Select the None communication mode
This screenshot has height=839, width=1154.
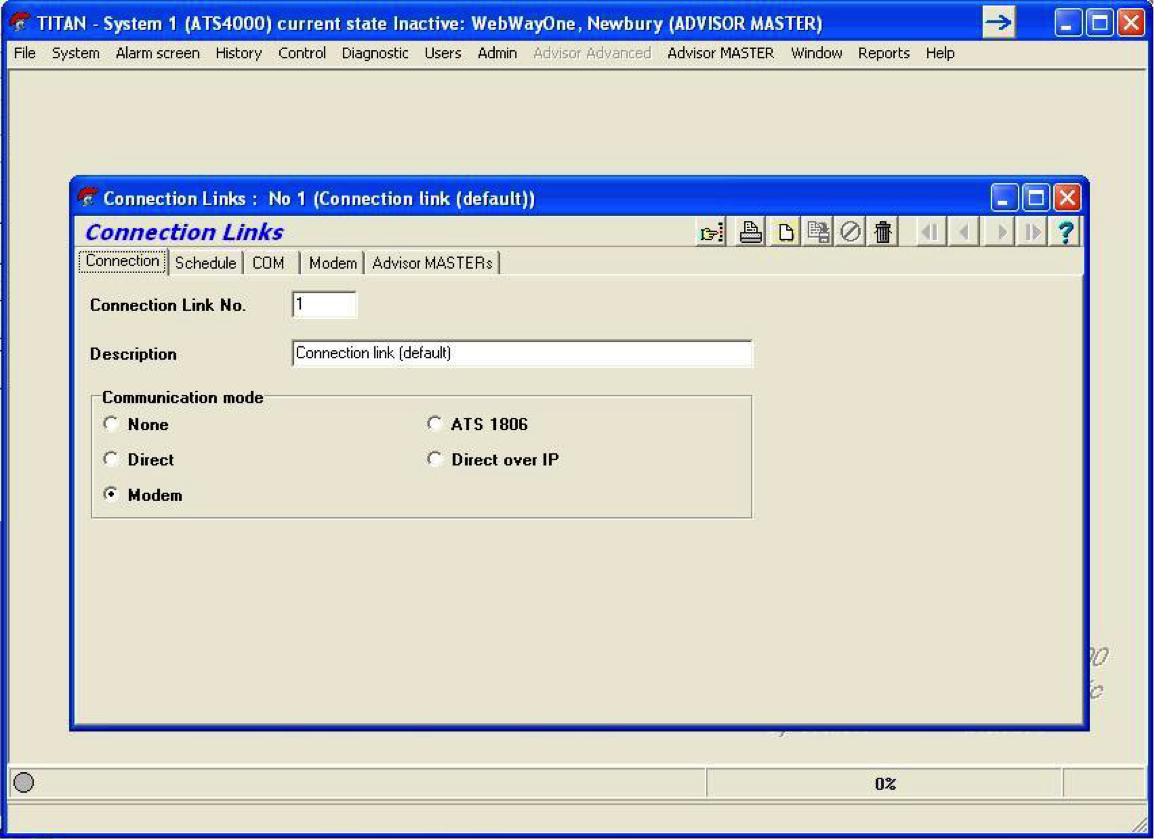point(112,424)
